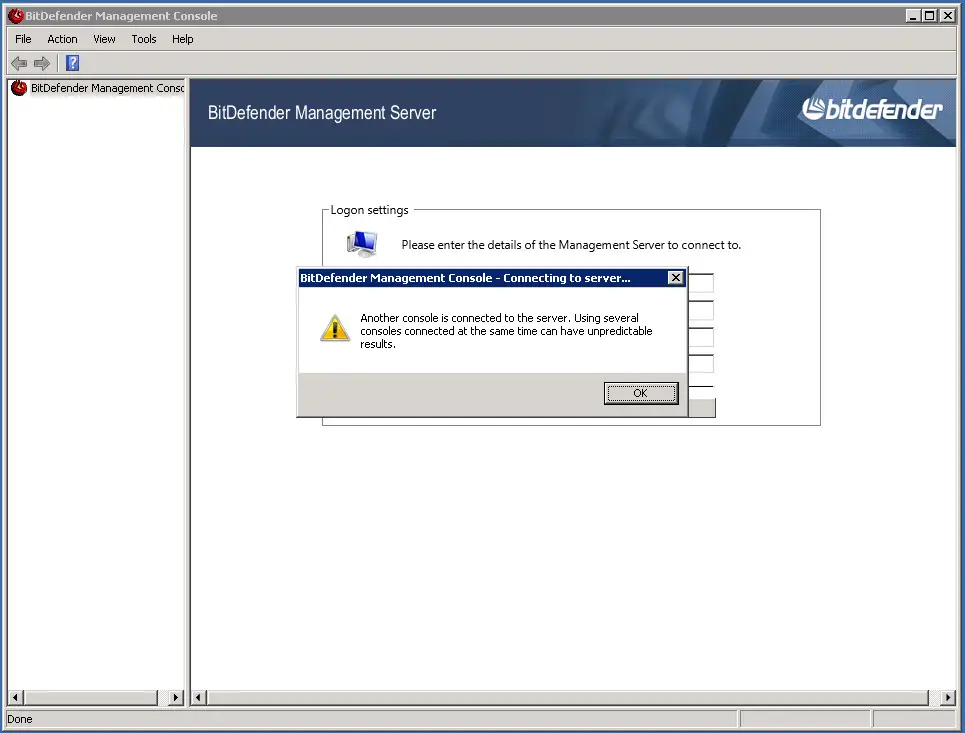Open the File menu
Image resolution: width=965 pixels, height=733 pixels.
pos(23,39)
